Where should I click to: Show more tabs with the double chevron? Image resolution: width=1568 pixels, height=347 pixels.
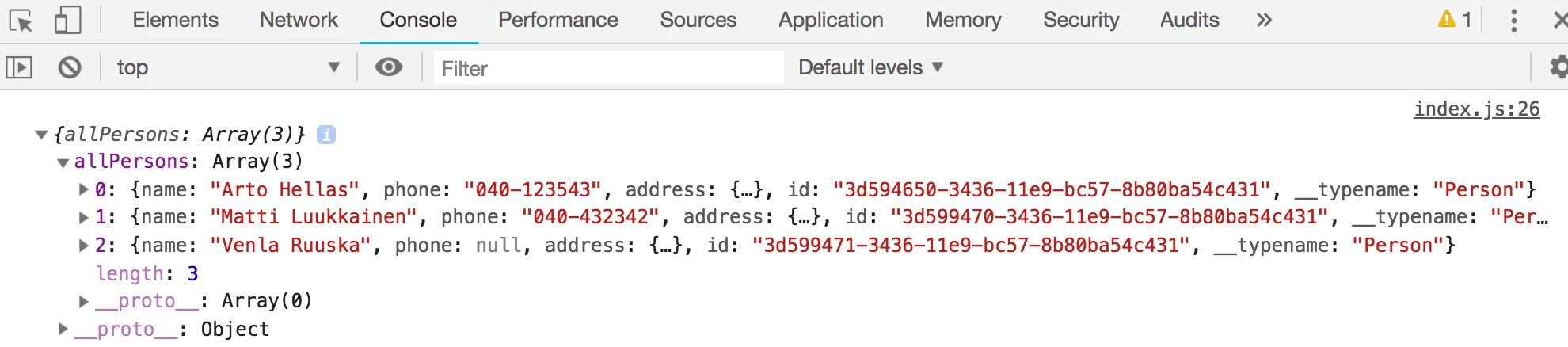point(1264,20)
